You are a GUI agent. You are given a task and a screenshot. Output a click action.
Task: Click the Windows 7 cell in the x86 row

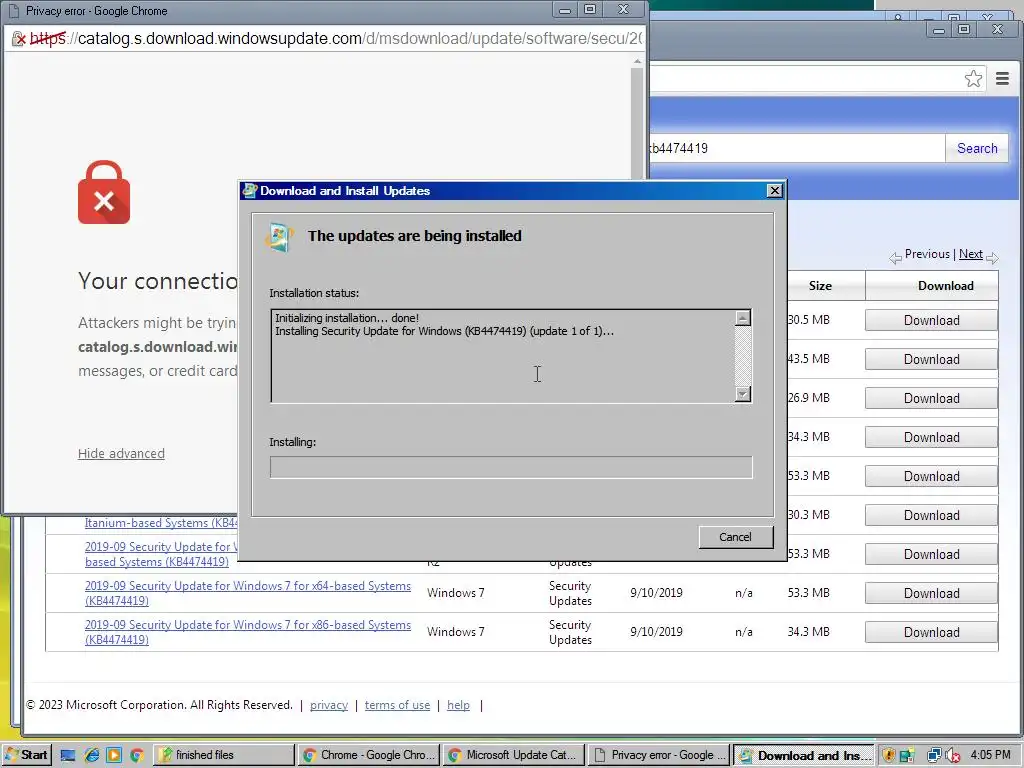pos(456,632)
